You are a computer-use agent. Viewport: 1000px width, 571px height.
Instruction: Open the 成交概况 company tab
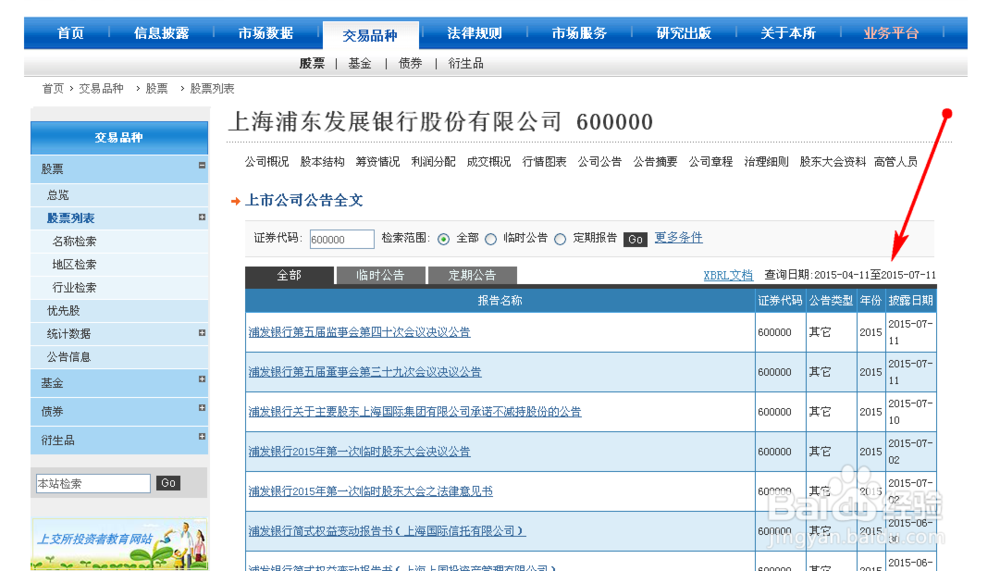pyautogui.click(x=489, y=162)
